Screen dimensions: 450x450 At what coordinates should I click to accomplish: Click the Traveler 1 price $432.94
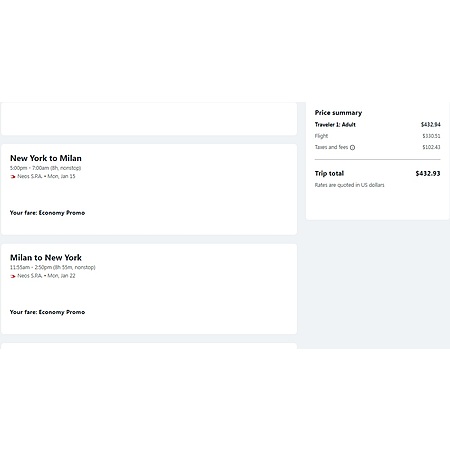[430, 124]
